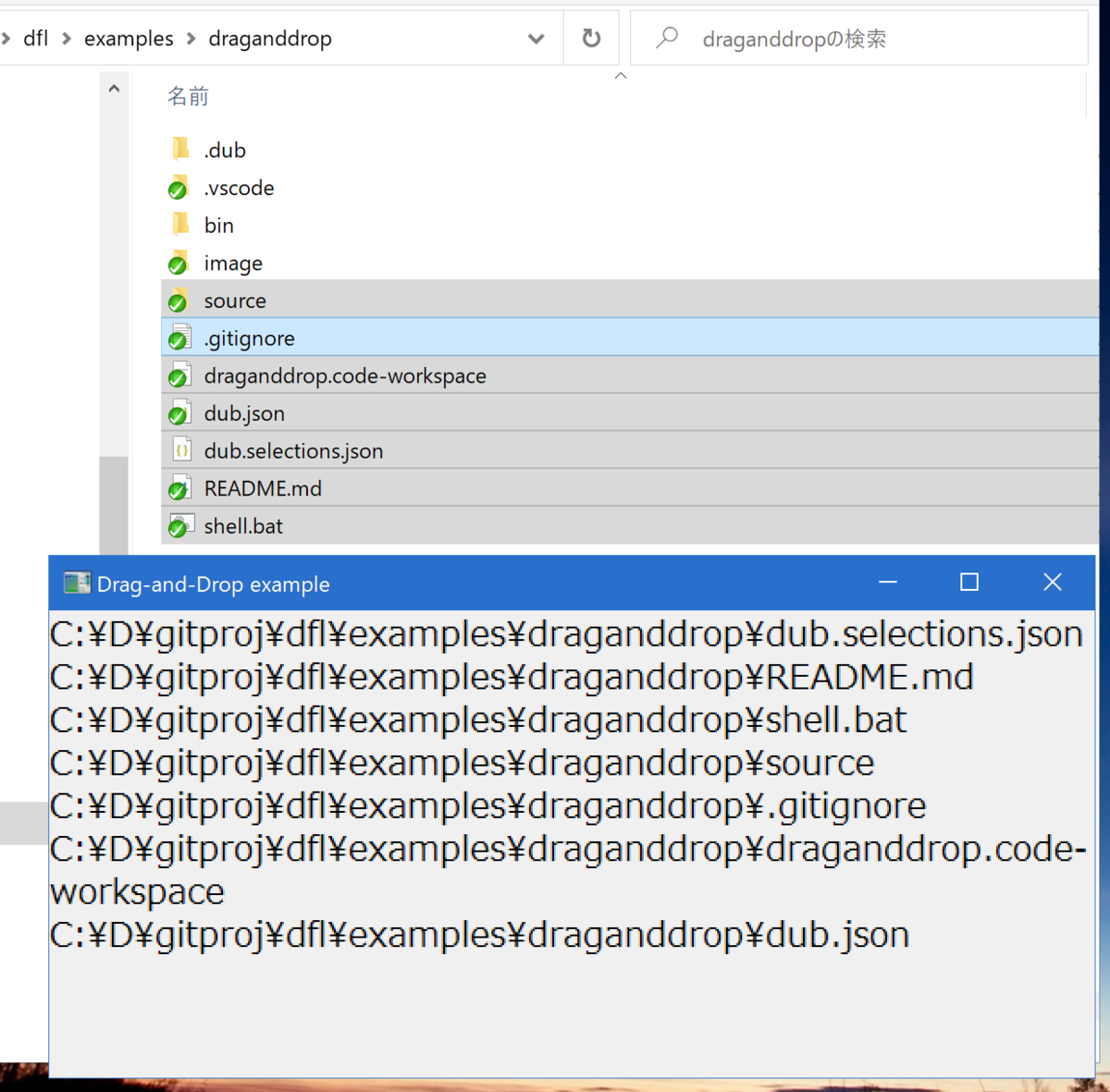Image resolution: width=1110 pixels, height=1092 pixels.
Task: Open the address bar dropdown arrow
Action: pos(535,39)
